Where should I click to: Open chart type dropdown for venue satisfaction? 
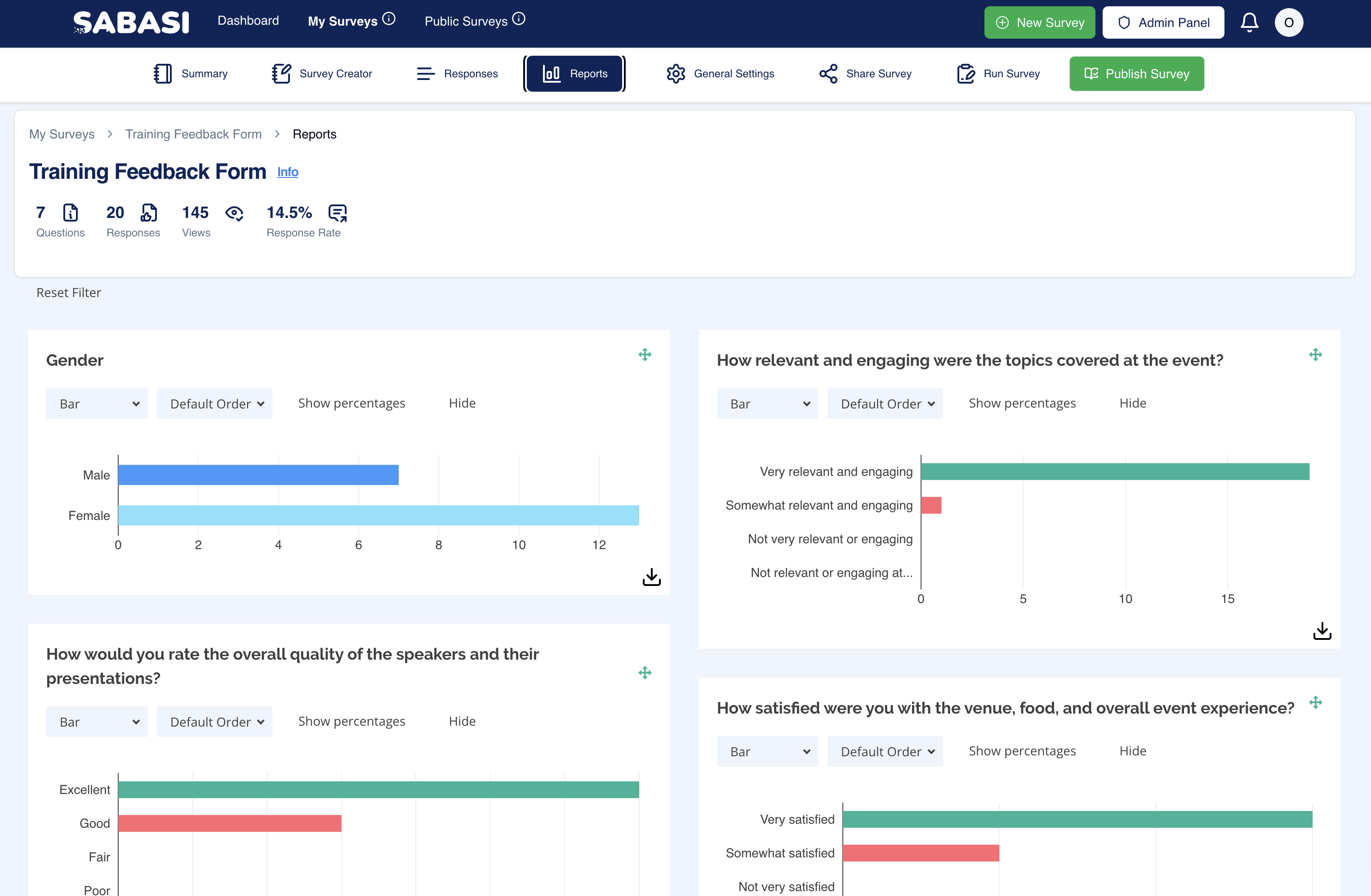click(x=767, y=751)
